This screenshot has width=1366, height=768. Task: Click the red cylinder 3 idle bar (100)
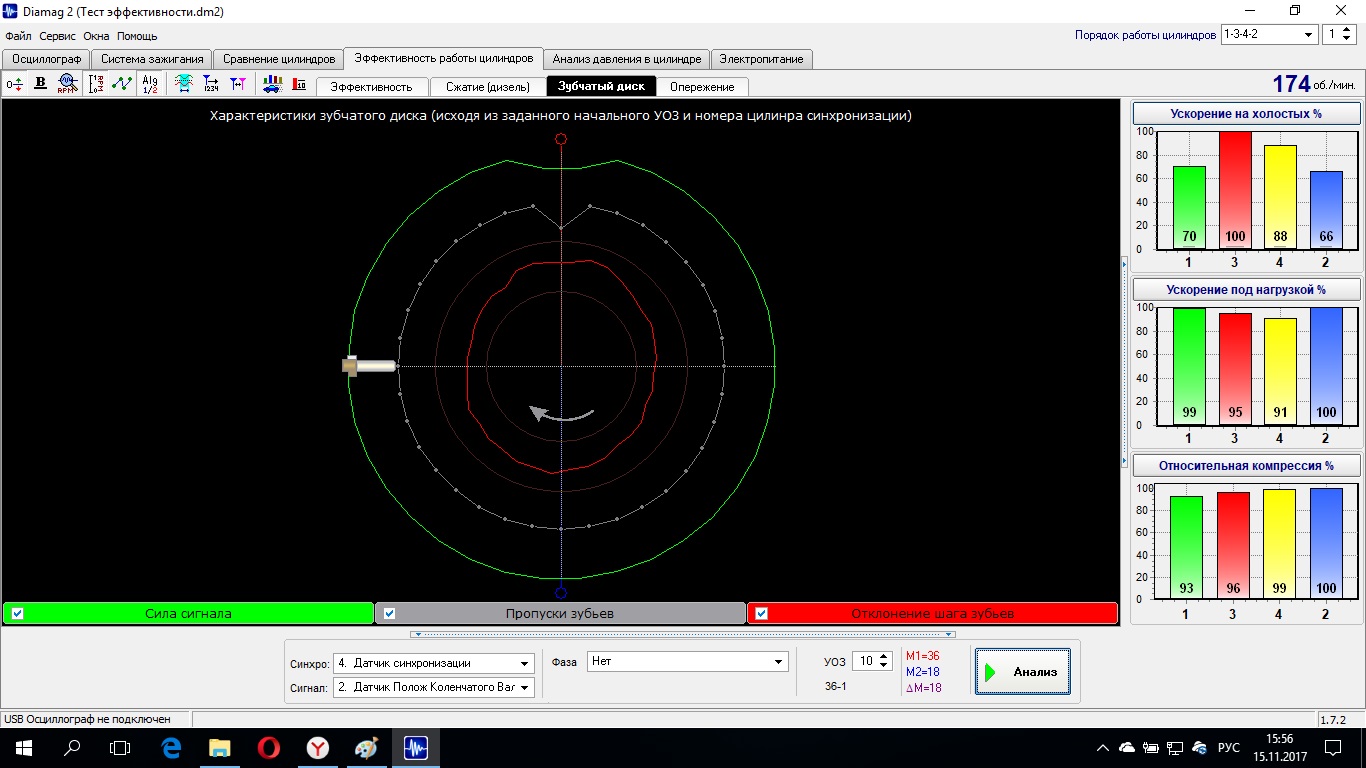click(1235, 190)
